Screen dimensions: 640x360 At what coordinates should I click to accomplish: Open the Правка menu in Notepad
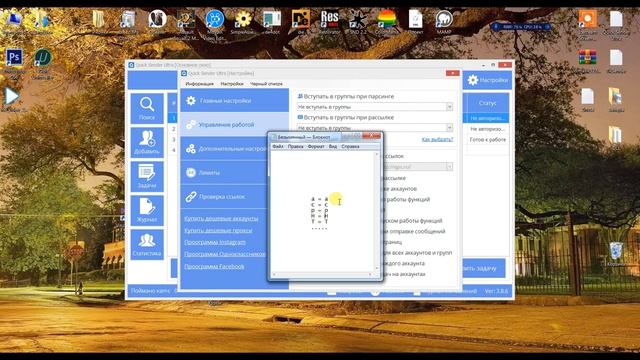(x=296, y=146)
